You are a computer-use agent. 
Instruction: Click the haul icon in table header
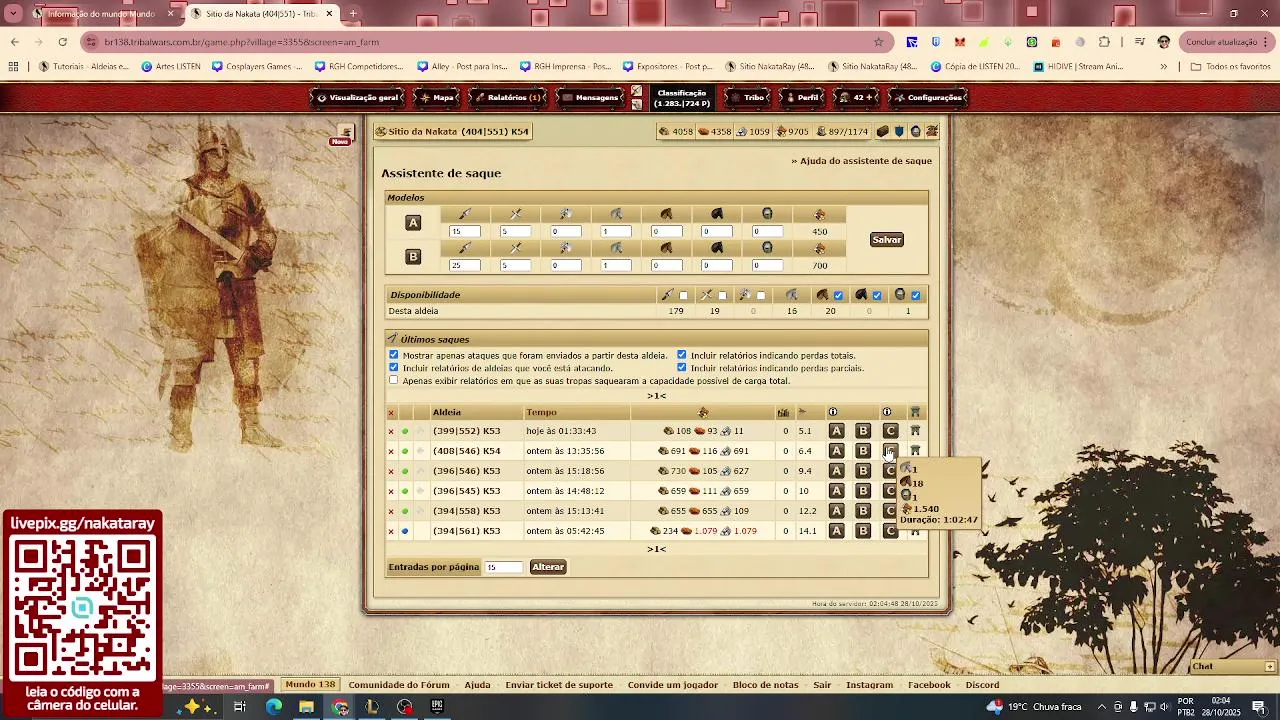703,412
